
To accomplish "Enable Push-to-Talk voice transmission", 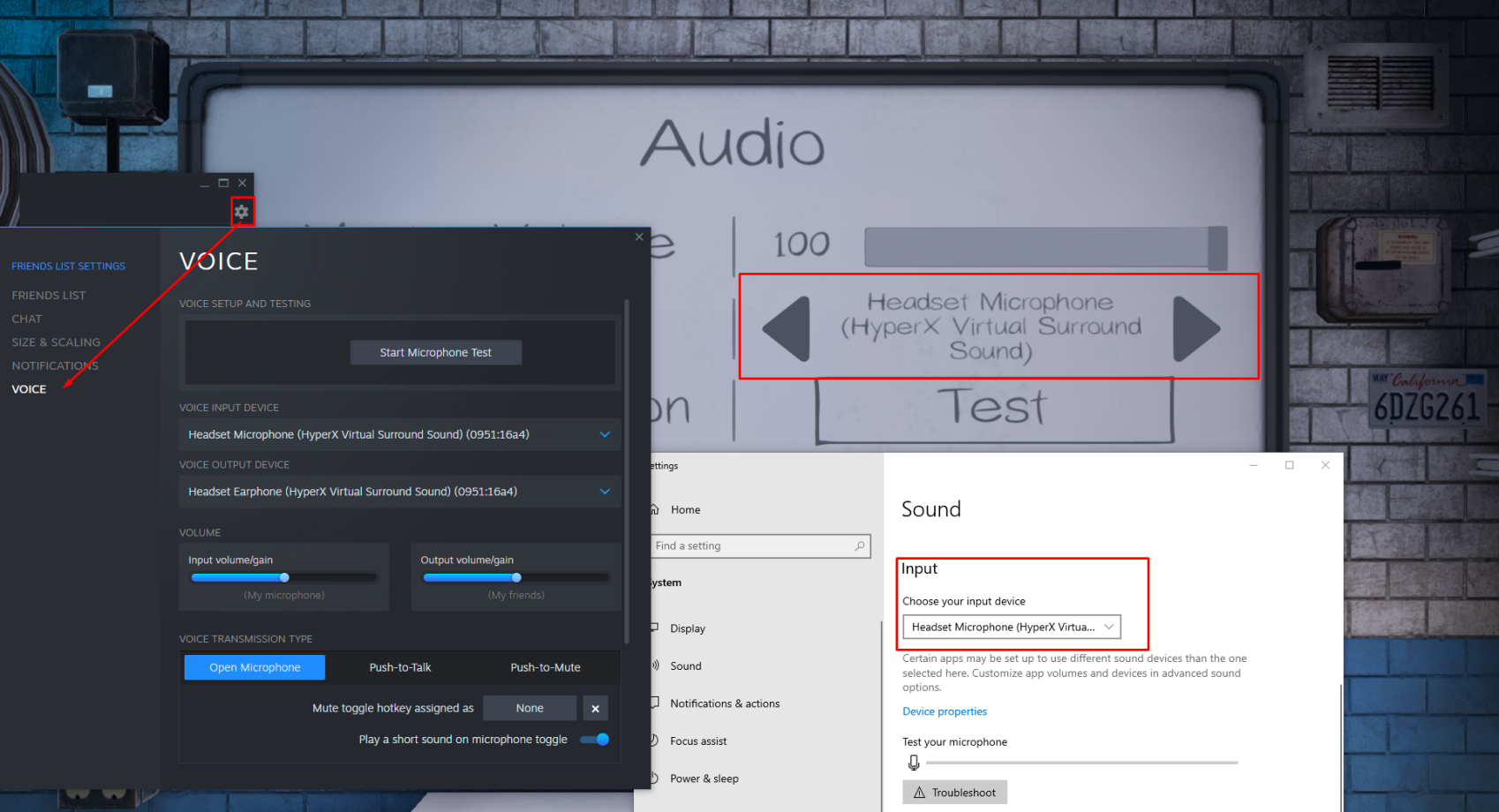I will click(400, 667).
